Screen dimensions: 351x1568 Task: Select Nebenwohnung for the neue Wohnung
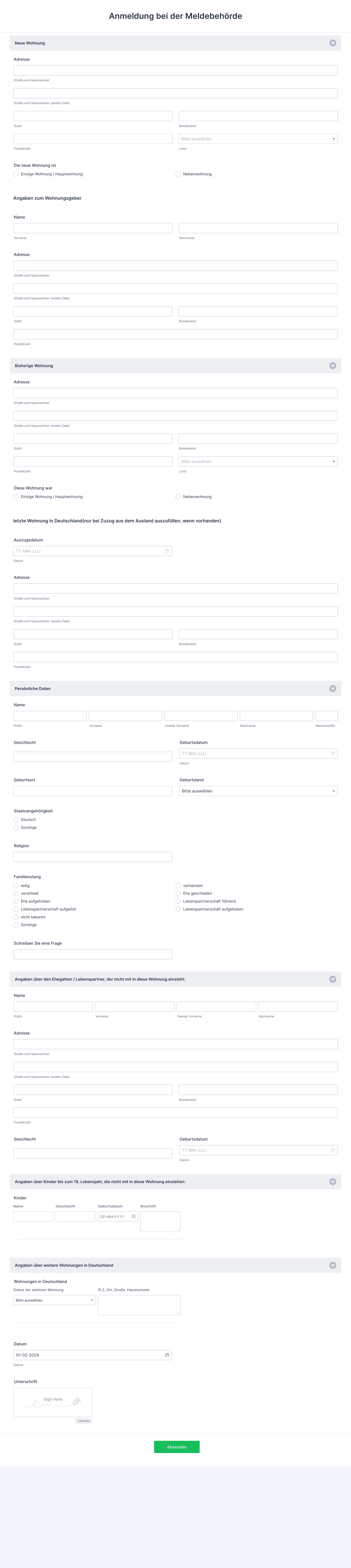coord(178,174)
